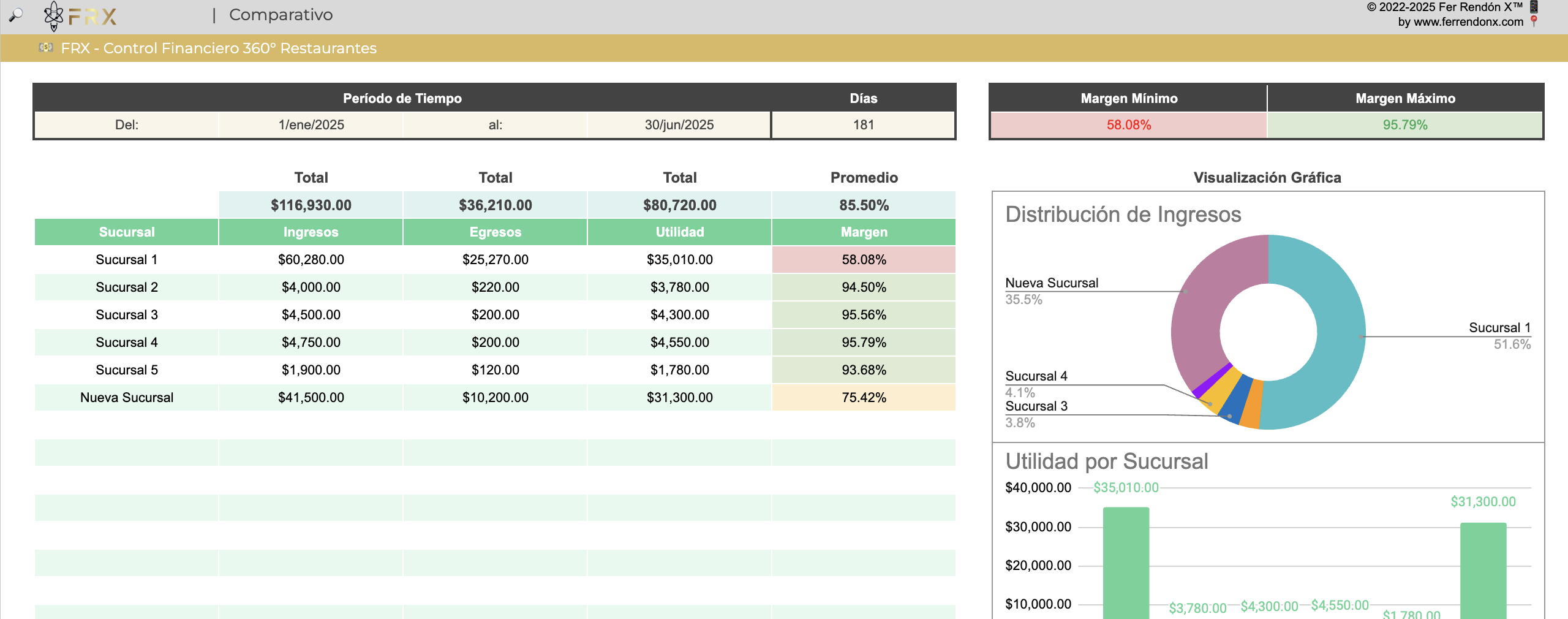Select Nueva Sucursal expenses $10,200.00
Screen dimensions: 1568x619
click(496, 398)
